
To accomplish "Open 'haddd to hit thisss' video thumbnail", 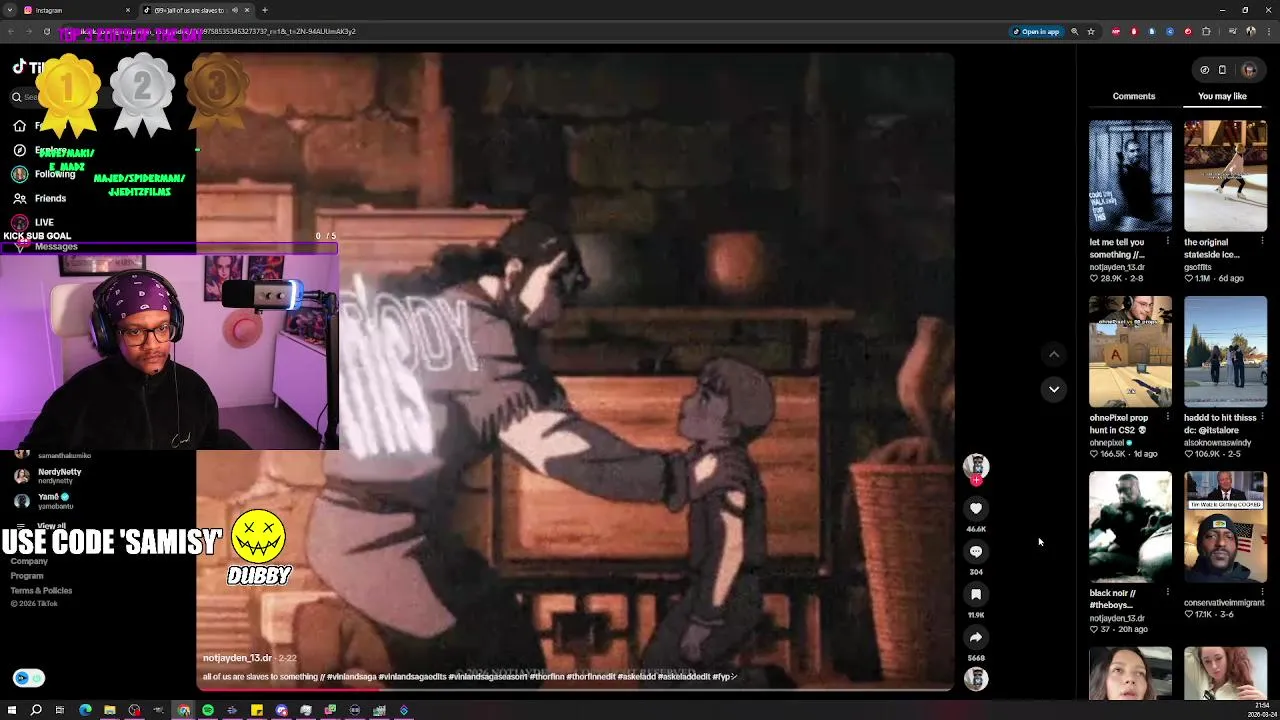I will [x=1225, y=351].
